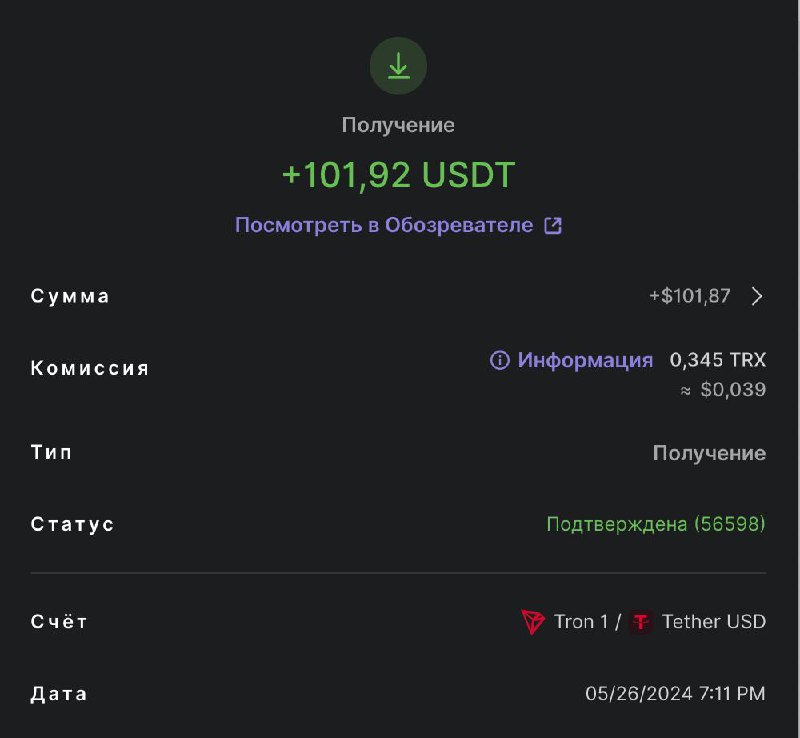The image size is (800, 738).
Task: Click the Получение title under icon
Action: [398, 126]
